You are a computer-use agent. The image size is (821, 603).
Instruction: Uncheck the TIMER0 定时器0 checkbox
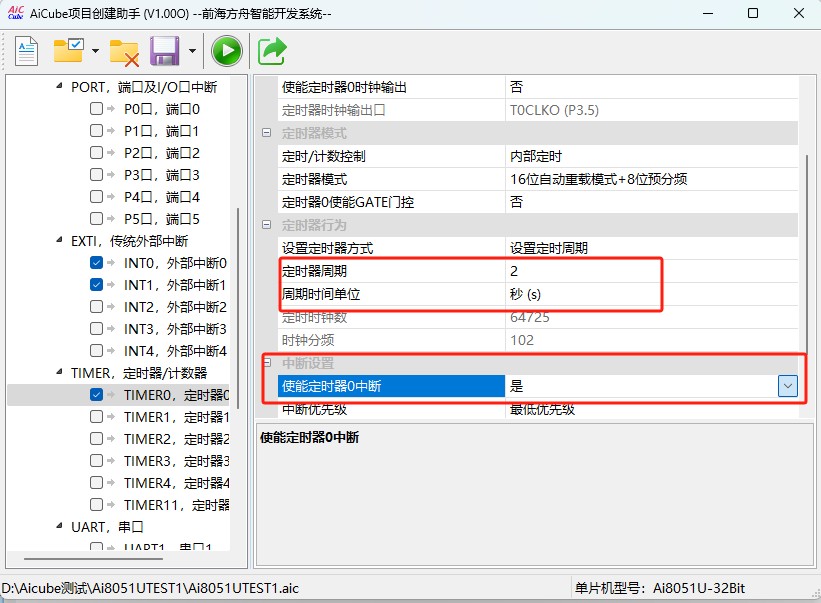point(96,394)
